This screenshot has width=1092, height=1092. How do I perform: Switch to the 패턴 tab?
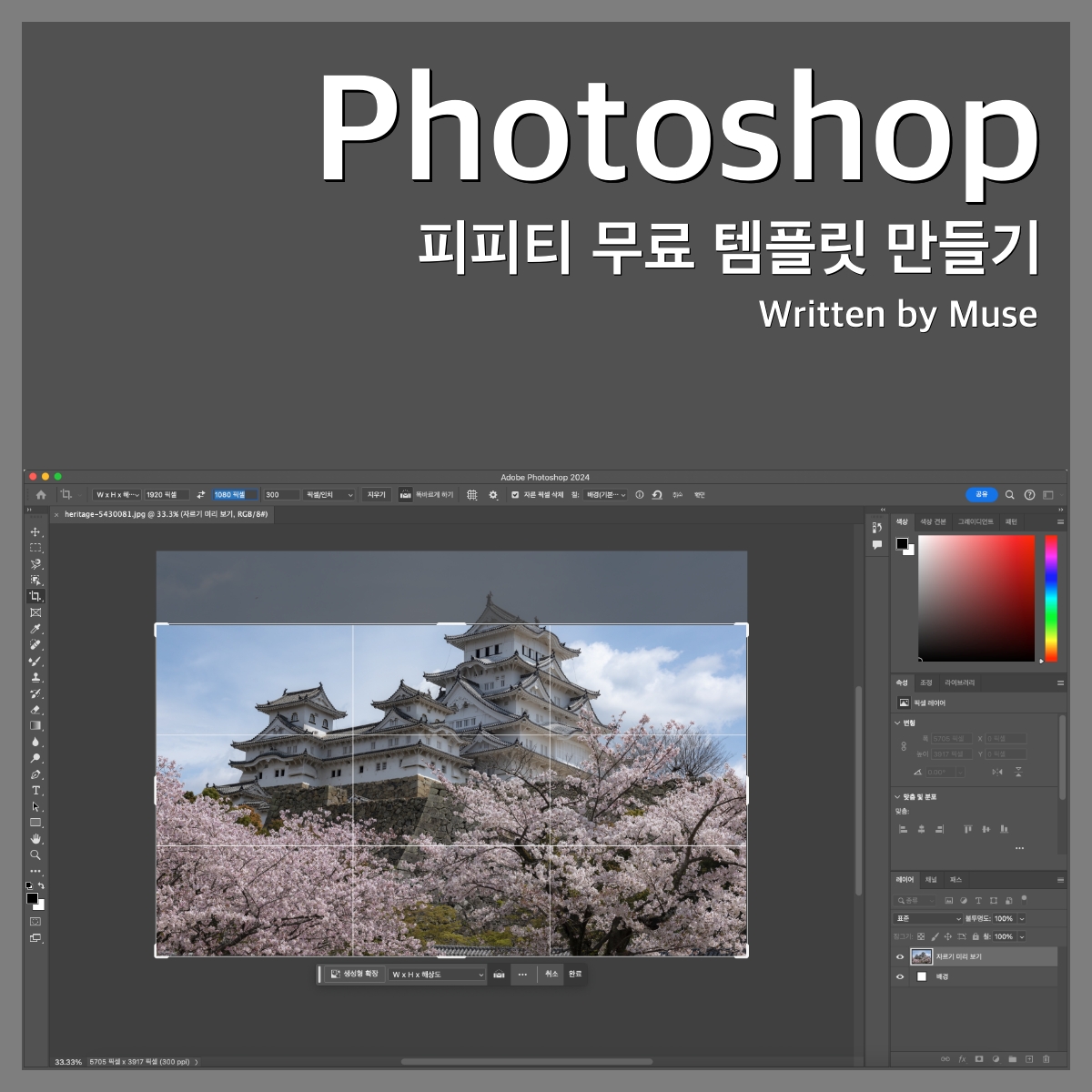click(x=1011, y=521)
